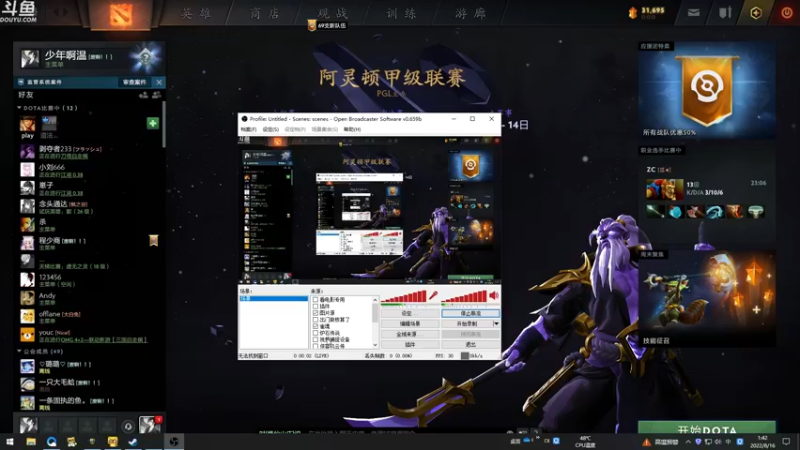Open the 游廊 tab
800x450 pixels.
click(470, 13)
